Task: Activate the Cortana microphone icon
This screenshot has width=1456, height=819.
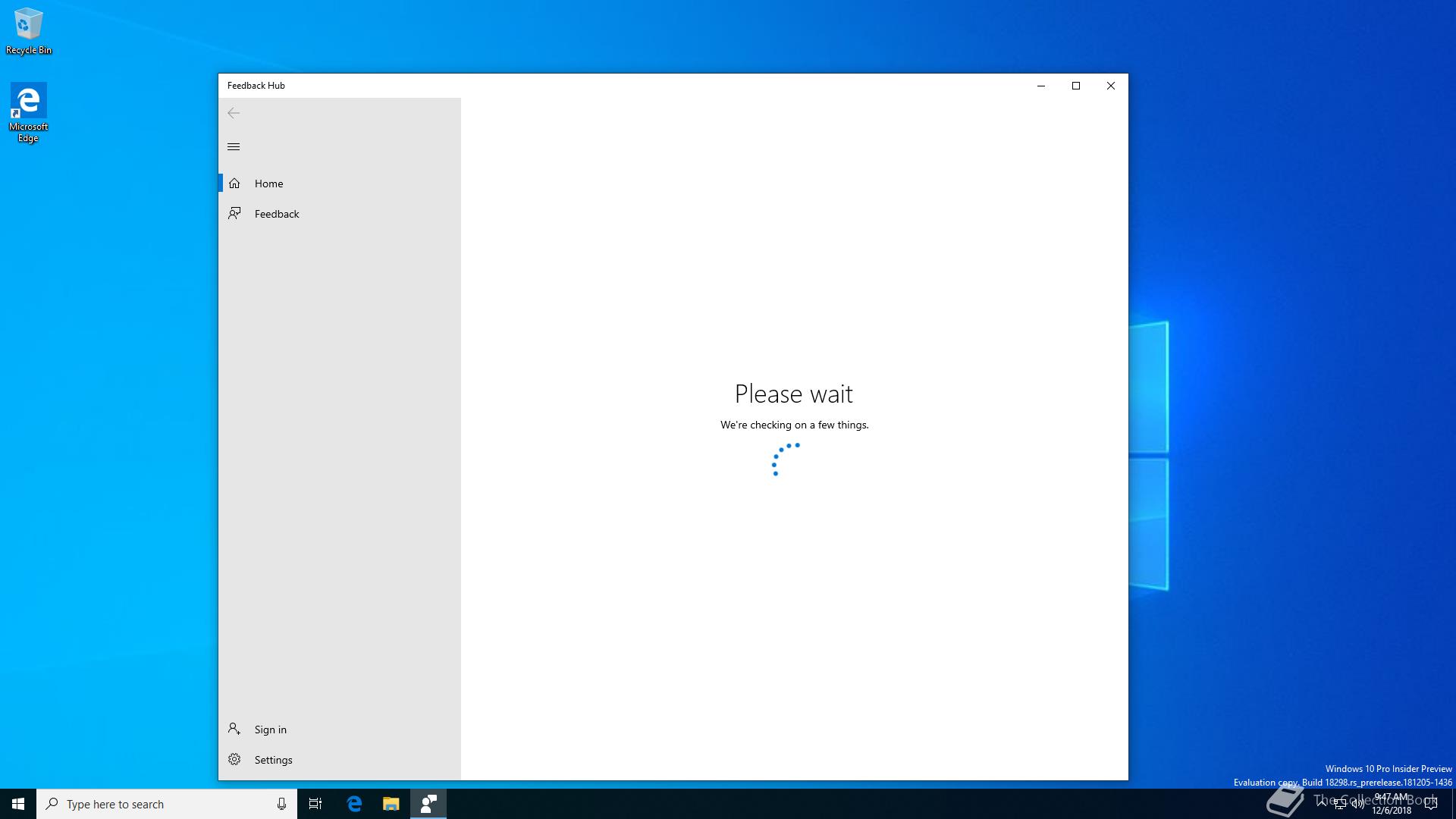Action: pos(281,804)
